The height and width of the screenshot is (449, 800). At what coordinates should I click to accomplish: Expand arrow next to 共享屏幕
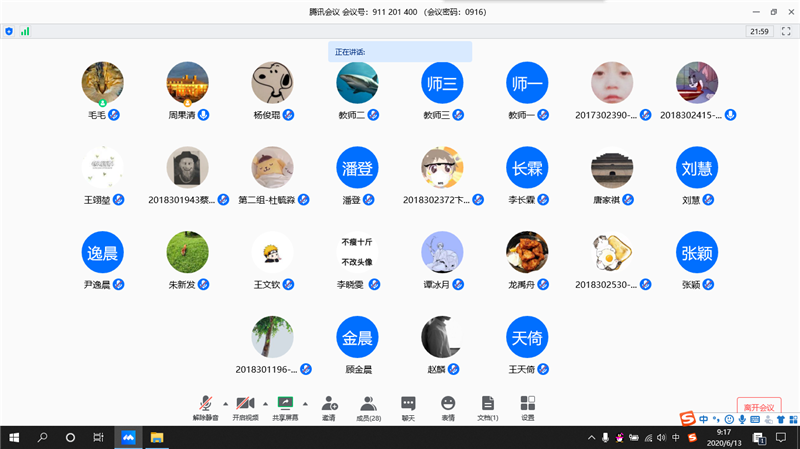pyautogui.click(x=305, y=403)
